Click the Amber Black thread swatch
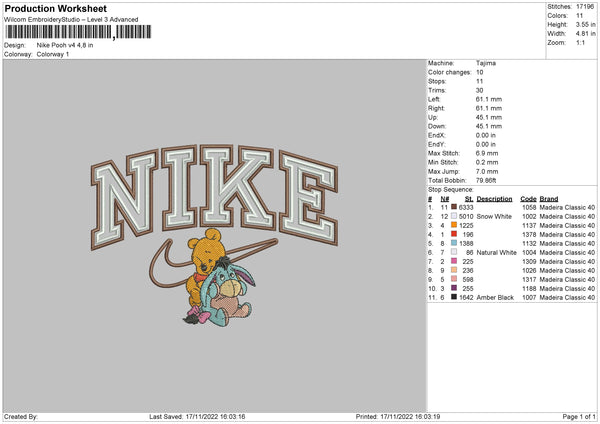Screen dimensions: 600x424 point(454,297)
